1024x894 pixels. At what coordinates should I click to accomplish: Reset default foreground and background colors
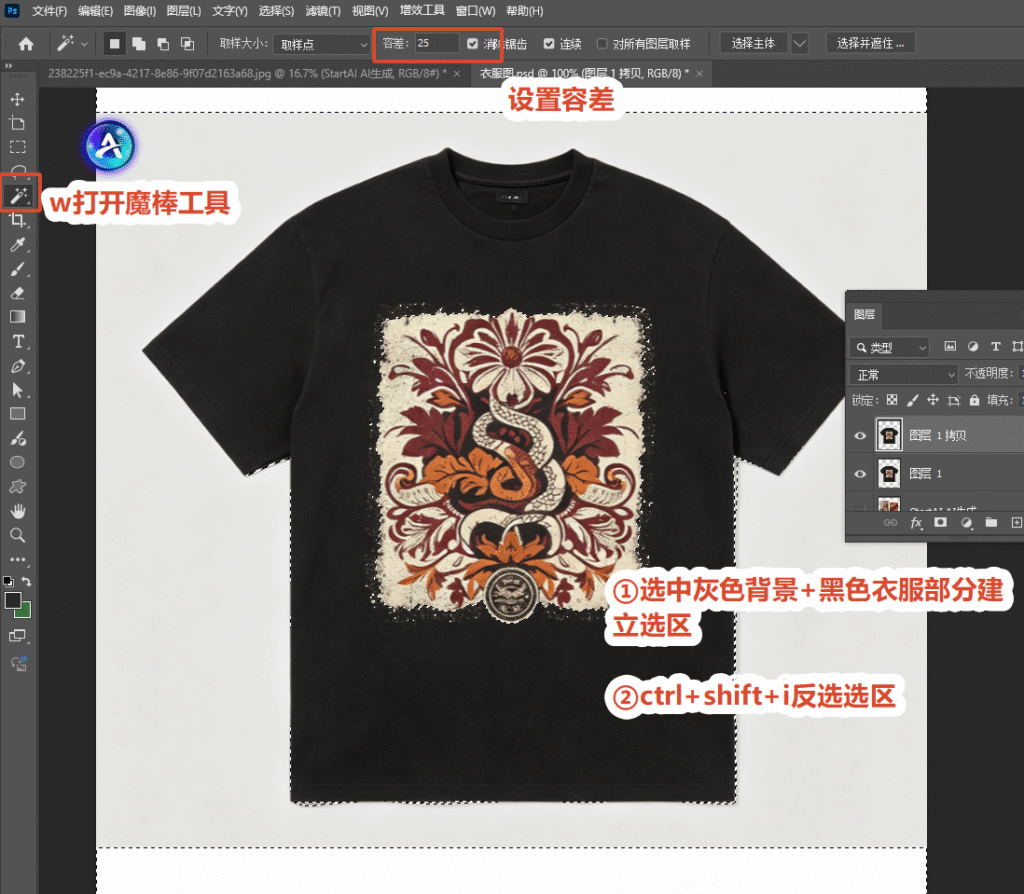click(8, 581)
